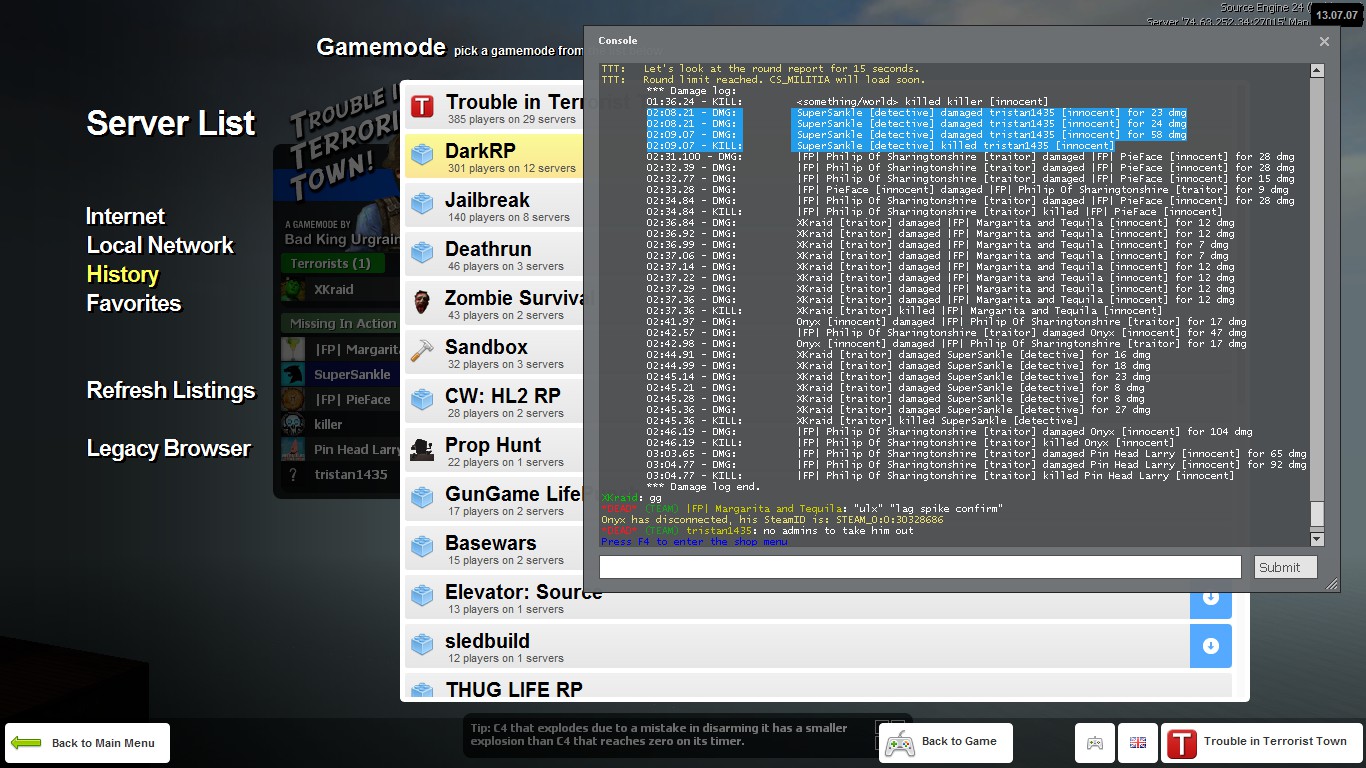The height and width of the screenshot is (768, 1366).
Task: Click the Terrorists (1) scoreboard header
Action: pos(331,264)
